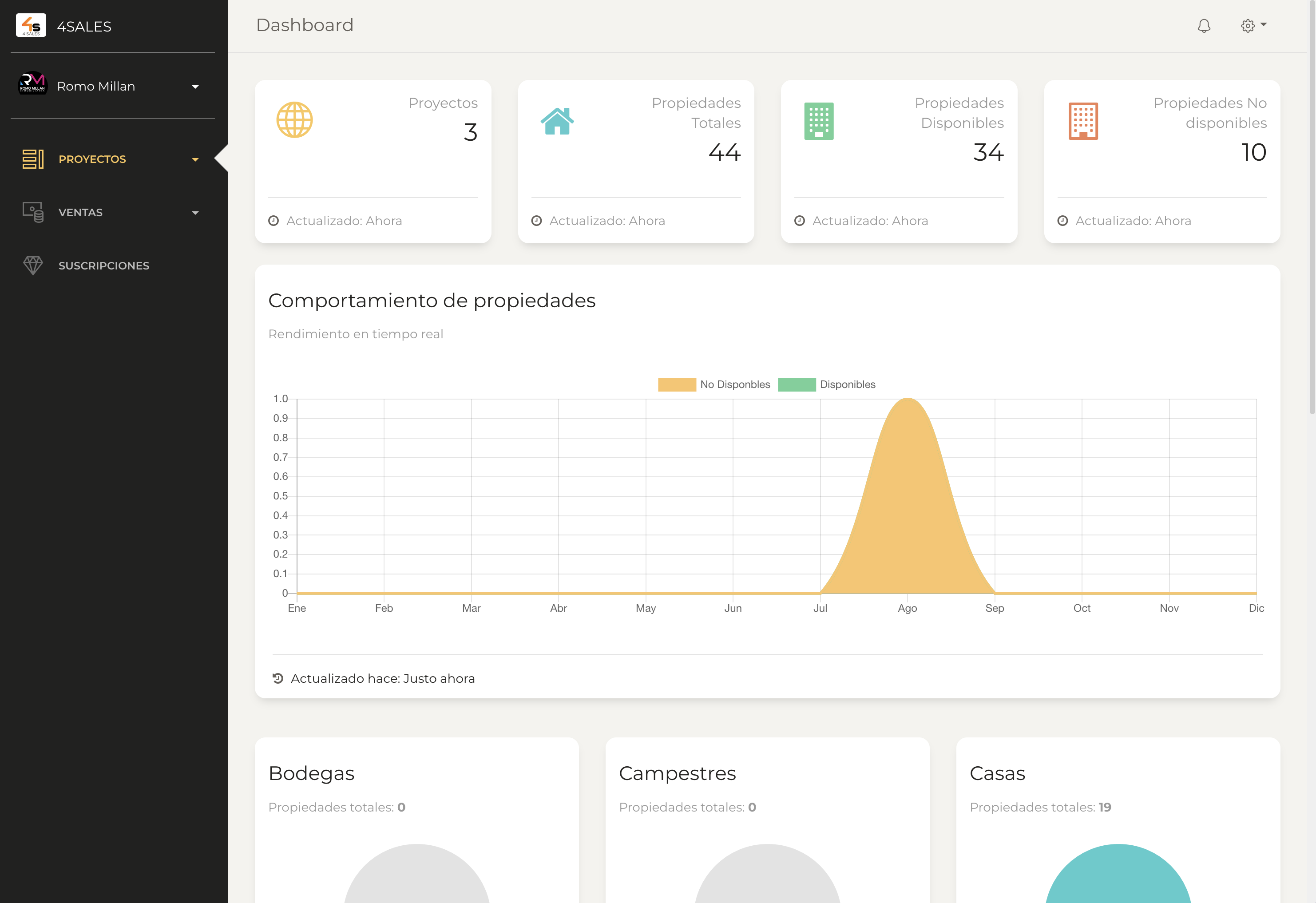Click the Propiedades No disponibles value 10
This screenshot has height=903, width=1316.
tap(1254, 152)
